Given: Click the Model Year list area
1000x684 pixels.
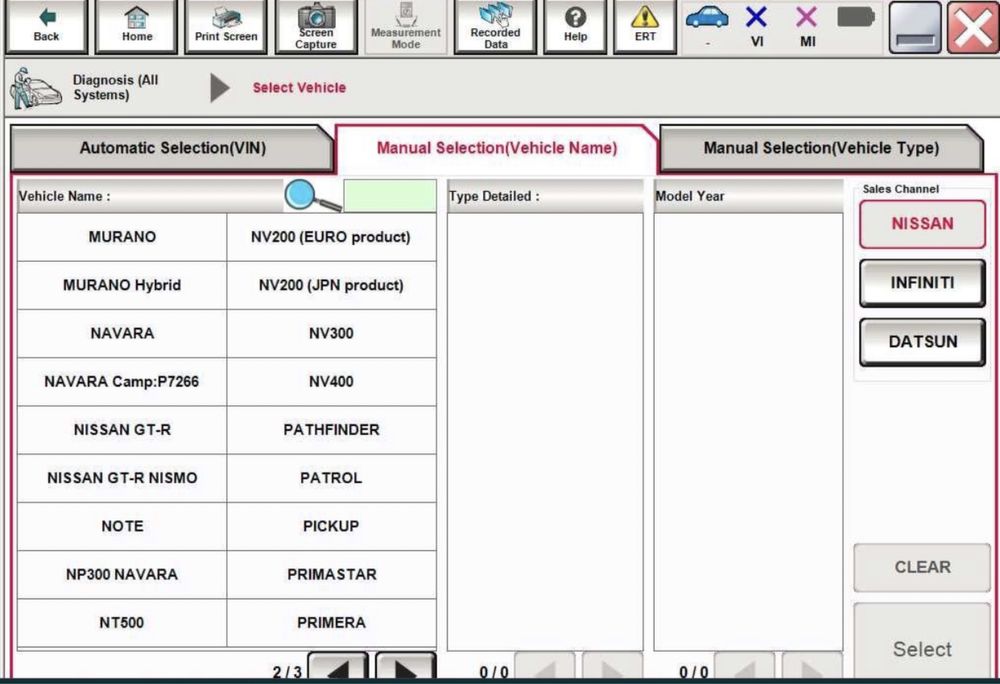Looking at the screenshot, I should point(748,432).
